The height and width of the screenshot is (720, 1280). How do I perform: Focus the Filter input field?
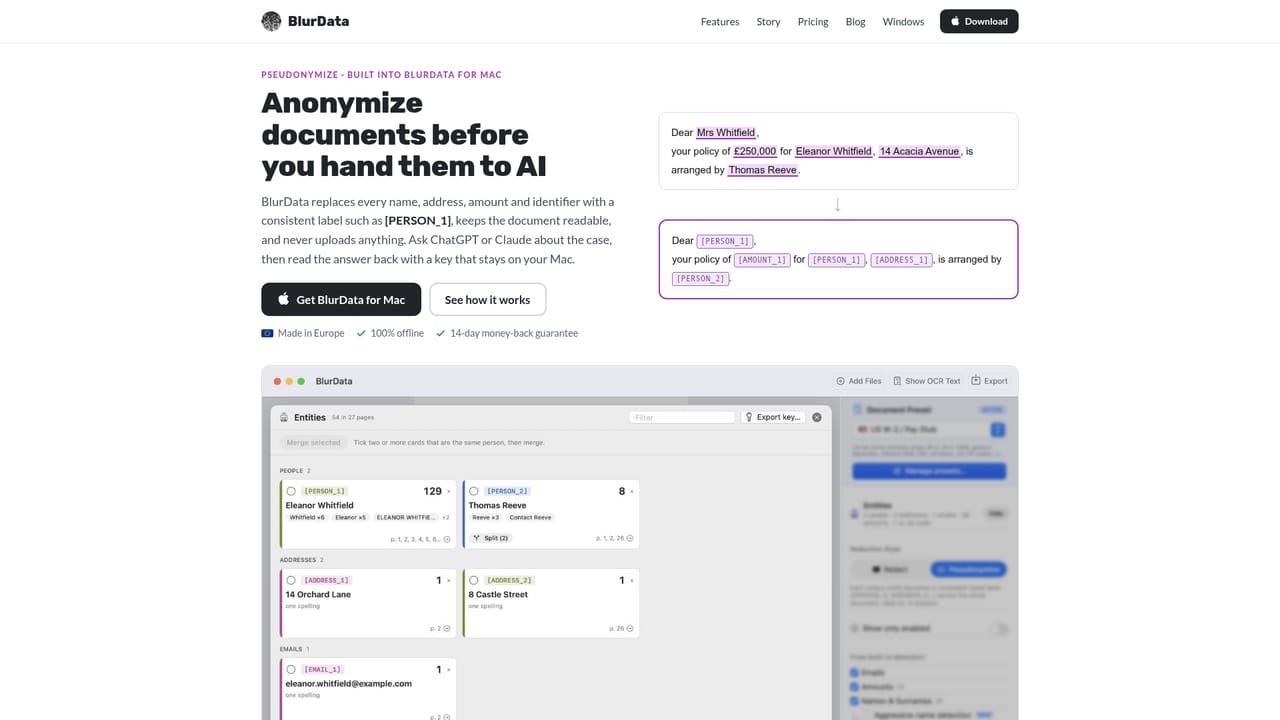click(682, 417)
